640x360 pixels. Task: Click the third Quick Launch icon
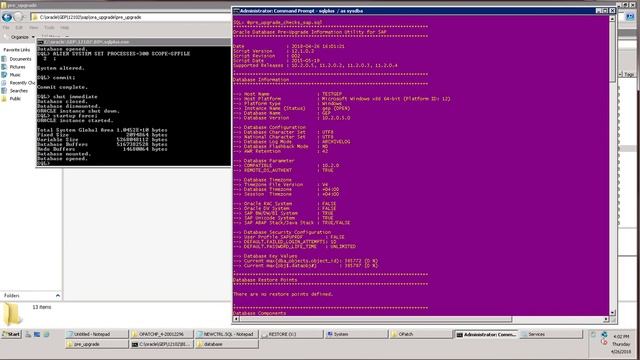(46, 334)
